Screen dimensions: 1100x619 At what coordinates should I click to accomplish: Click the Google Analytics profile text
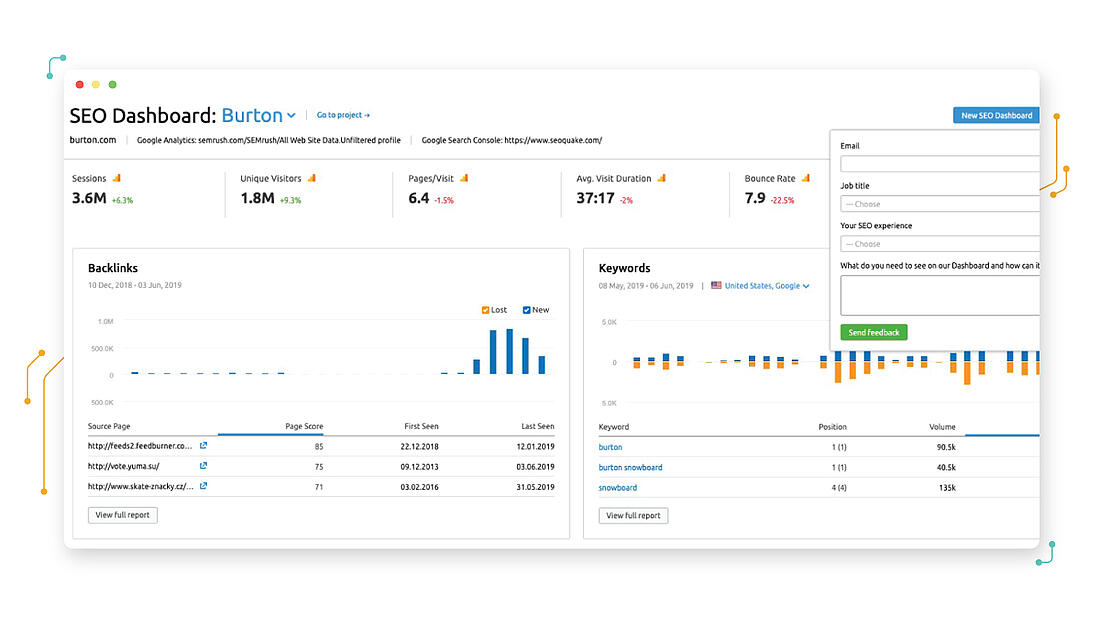(269, 140)
